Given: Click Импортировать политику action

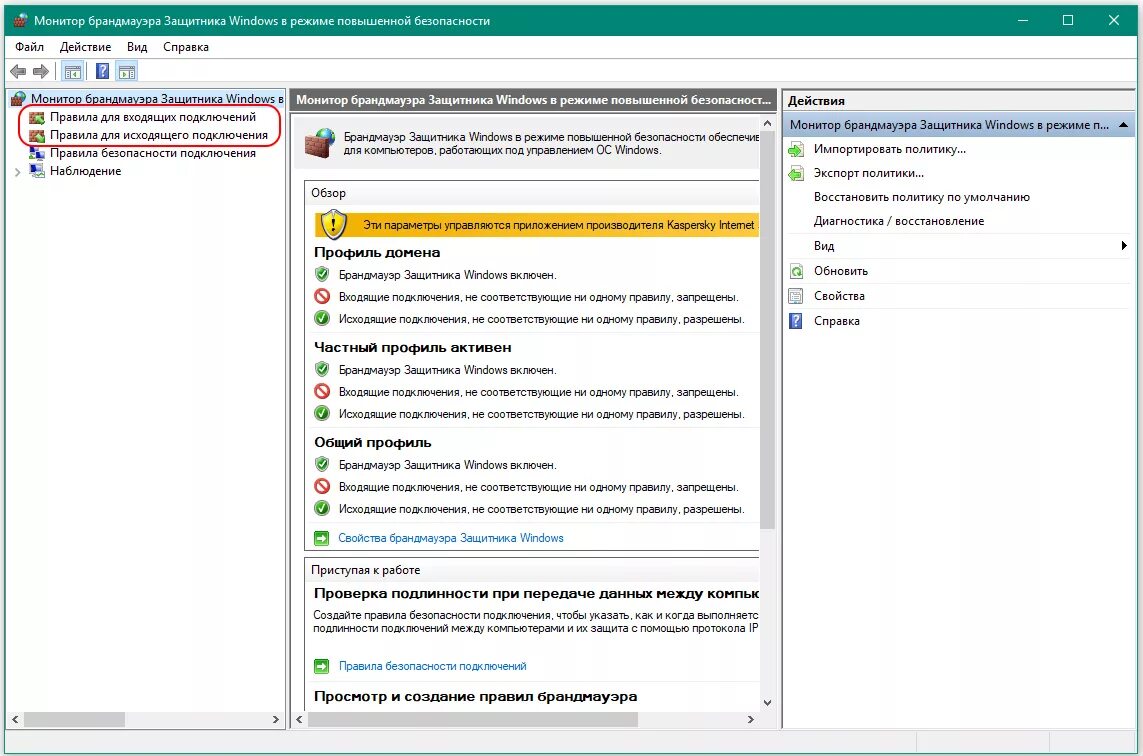Looking at the screenshot, I should pos(889,149).
